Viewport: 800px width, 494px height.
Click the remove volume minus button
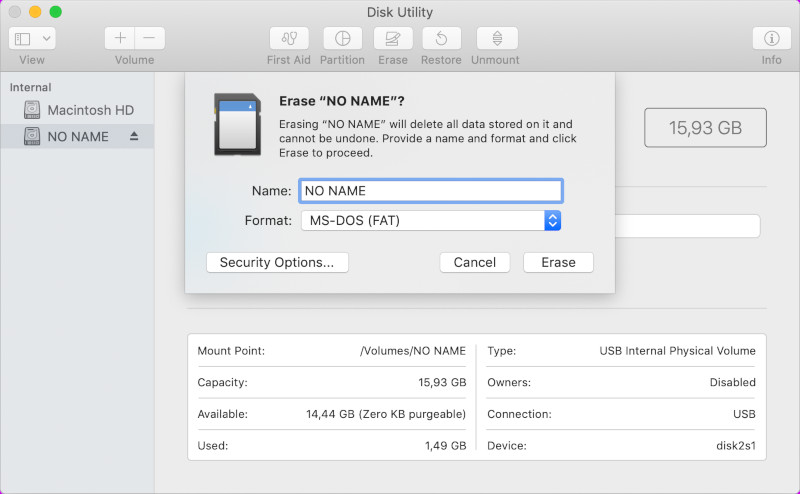(x=149, y=39)
